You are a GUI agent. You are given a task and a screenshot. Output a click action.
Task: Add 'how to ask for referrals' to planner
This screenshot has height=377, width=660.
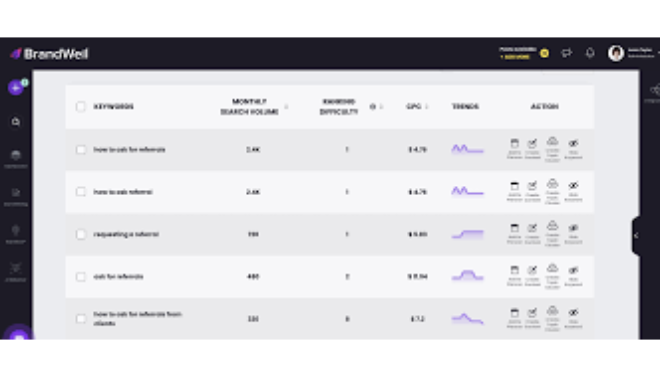point(514,149)
